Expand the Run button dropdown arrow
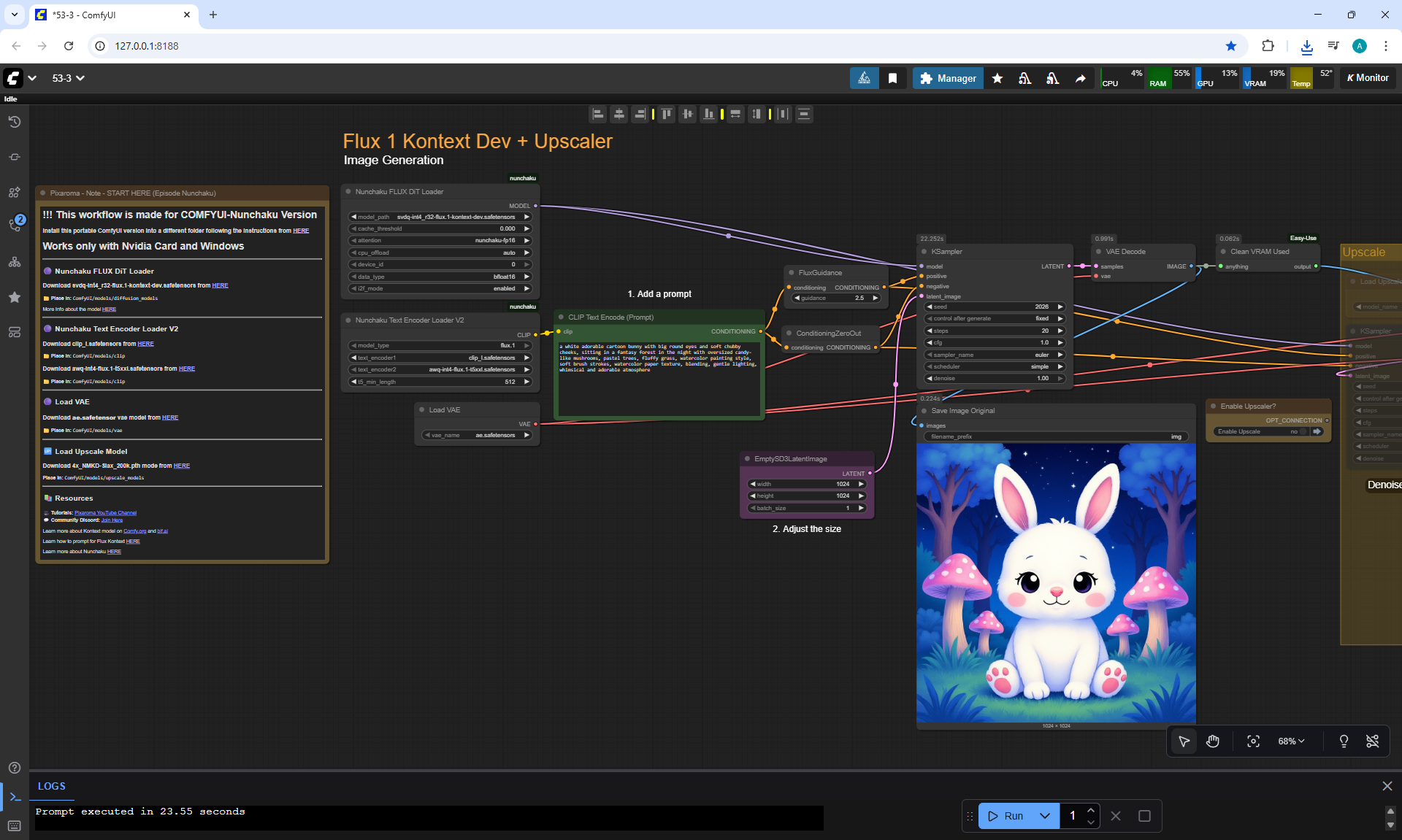 click(1045, 816)
